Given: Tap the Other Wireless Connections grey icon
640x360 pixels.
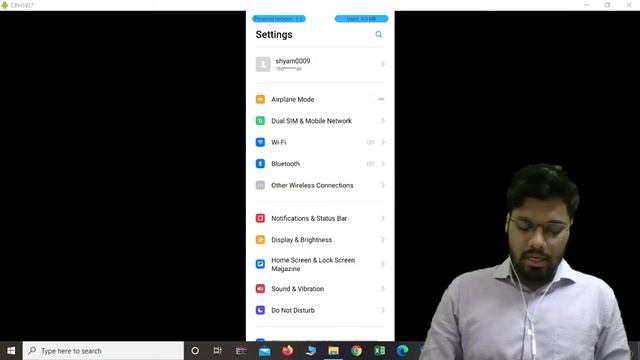Looking at the screenshot, I should tap(260, 185).
